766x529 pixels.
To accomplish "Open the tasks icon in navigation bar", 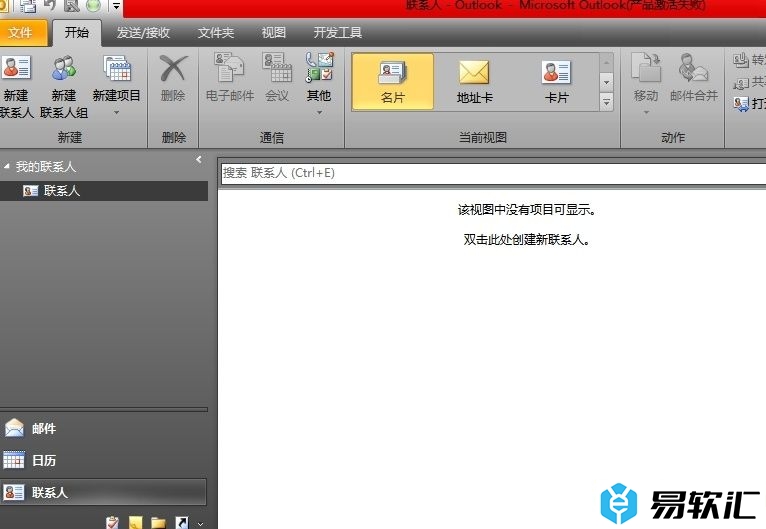I will coord(112,523).
